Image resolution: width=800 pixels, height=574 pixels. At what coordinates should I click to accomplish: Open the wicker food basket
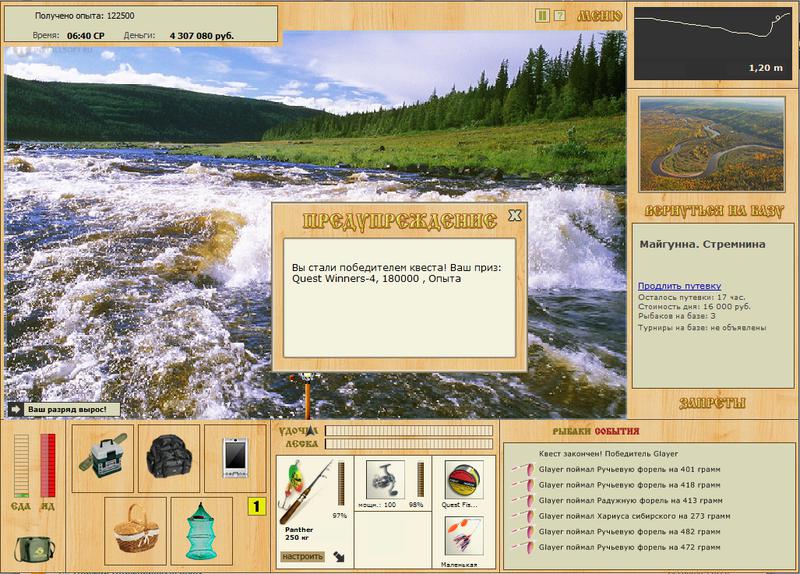[136, 530]
